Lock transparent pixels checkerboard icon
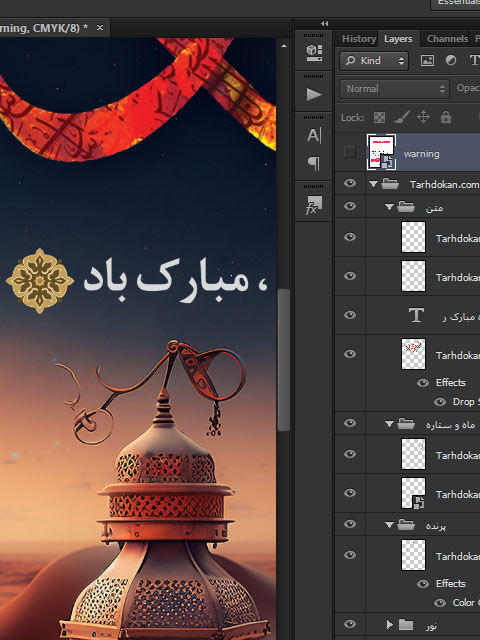Screen dimensions: 480x640 click(x=379, y=118)
